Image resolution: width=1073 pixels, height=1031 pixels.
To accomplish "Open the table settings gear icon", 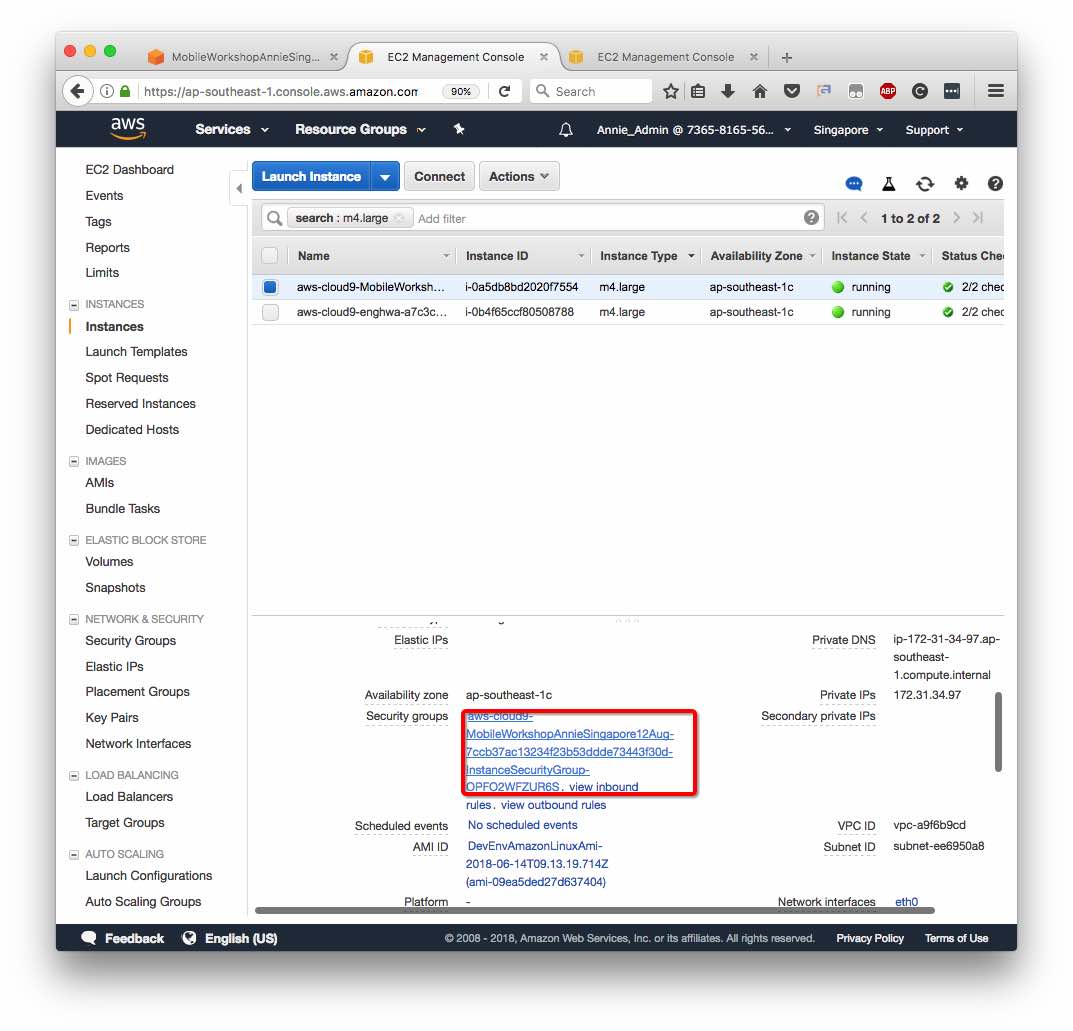I will coord(961,183).
